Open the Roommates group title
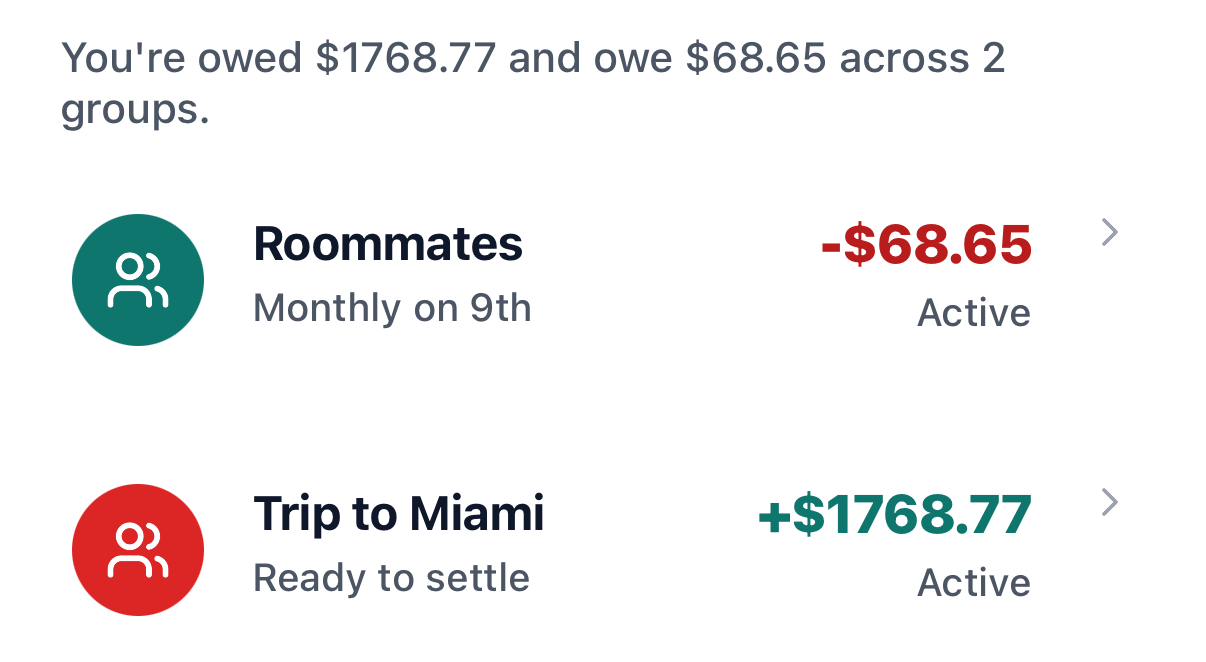Viewport: 1206px width, 662px height. click(x=388, y=244)
